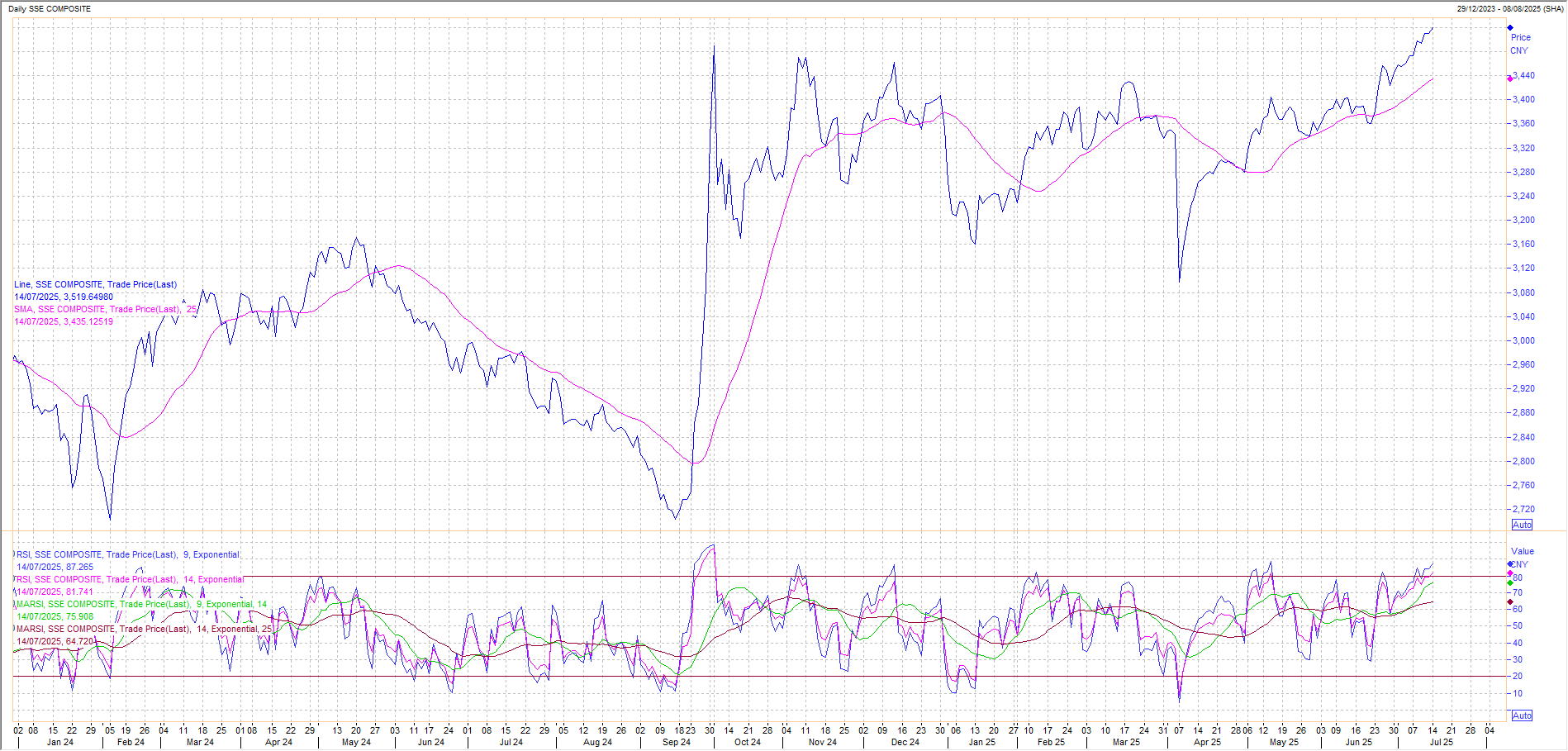Click the Price CNY axis title
1568x751 pixels.
(1520, 44)
